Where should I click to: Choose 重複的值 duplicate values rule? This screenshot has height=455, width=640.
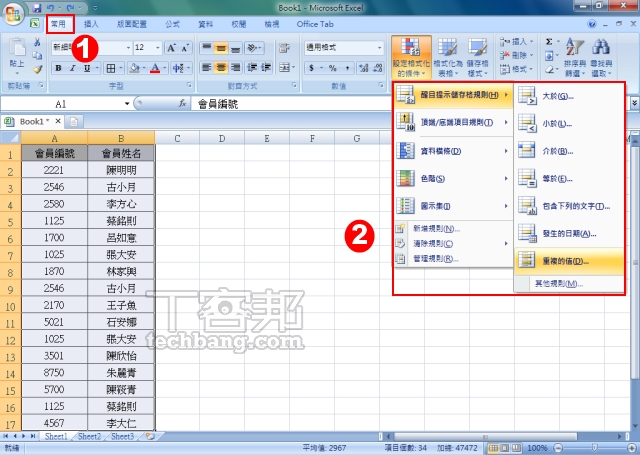click(x=569, y=261)
